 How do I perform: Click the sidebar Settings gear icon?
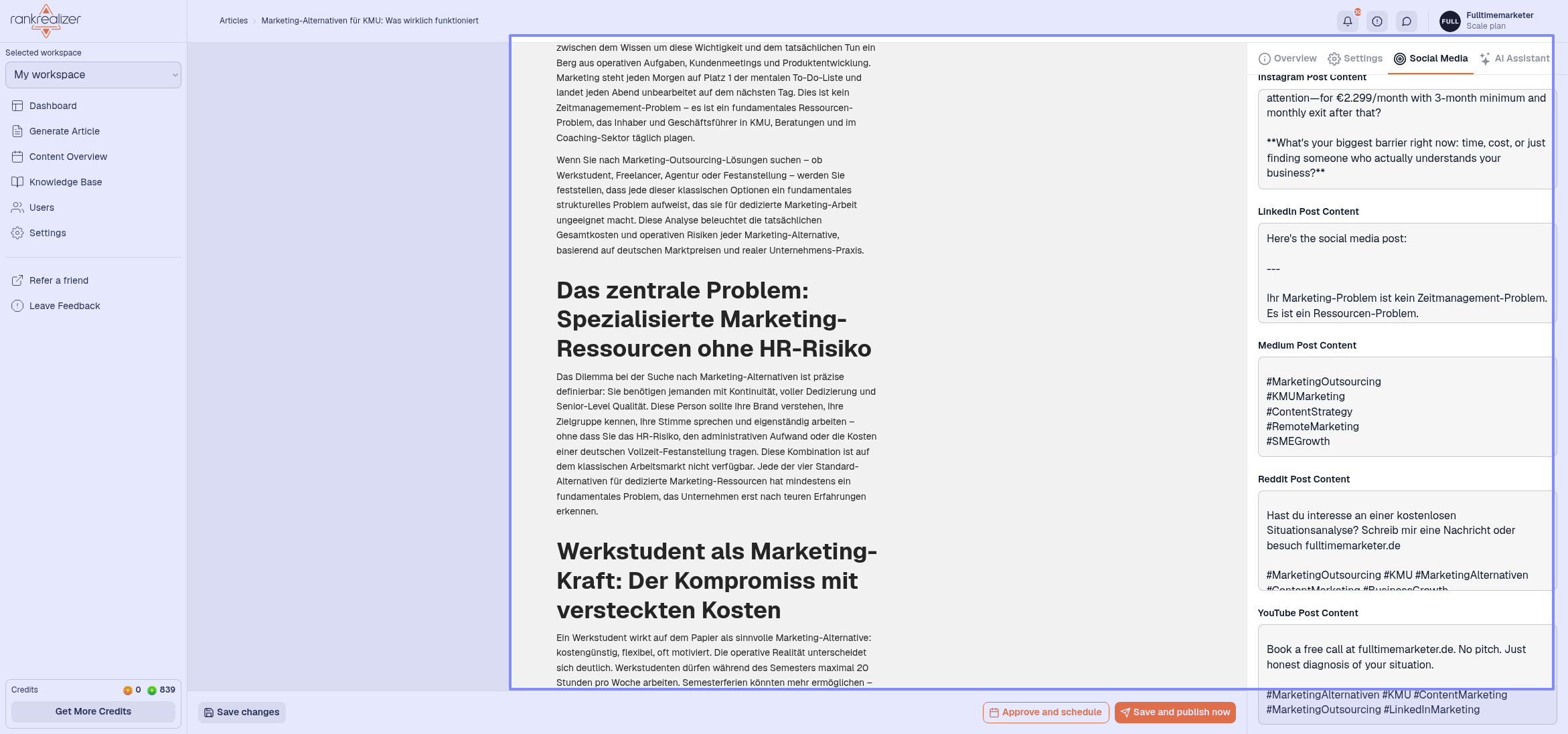click(17, 233)
